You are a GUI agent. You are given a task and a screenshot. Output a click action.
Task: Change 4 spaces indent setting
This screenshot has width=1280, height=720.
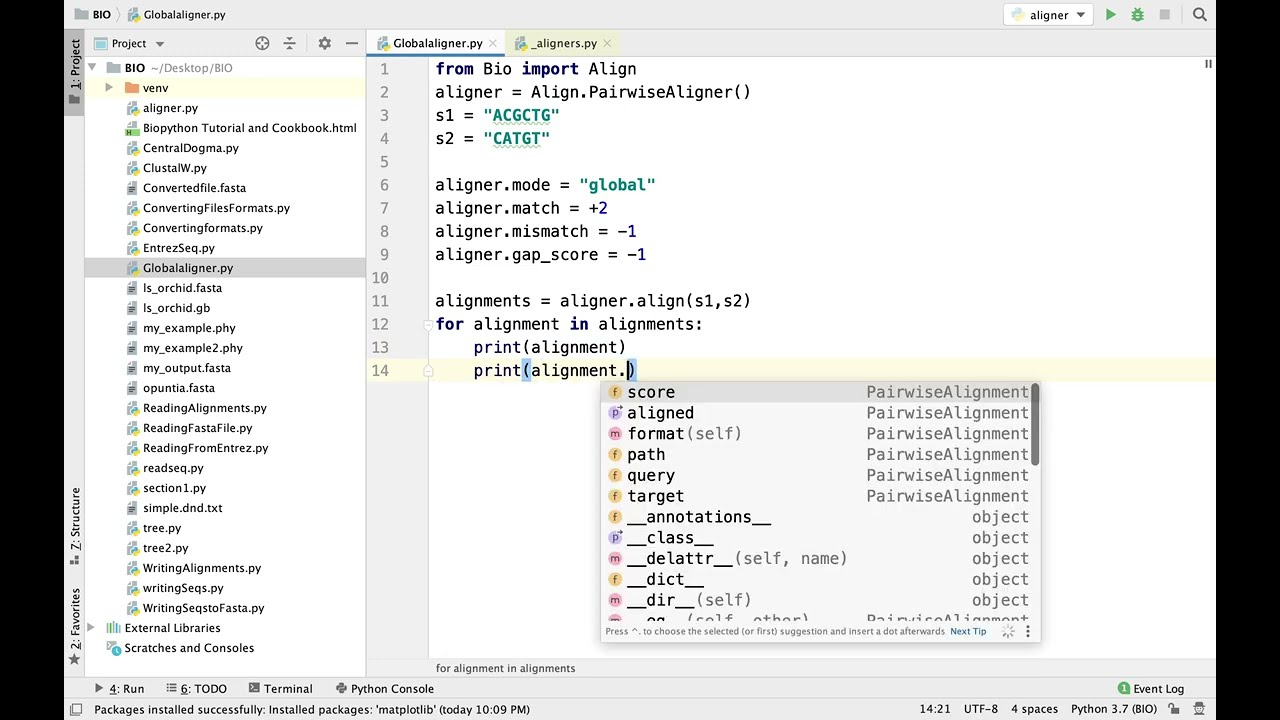(x=1034, y=709)
